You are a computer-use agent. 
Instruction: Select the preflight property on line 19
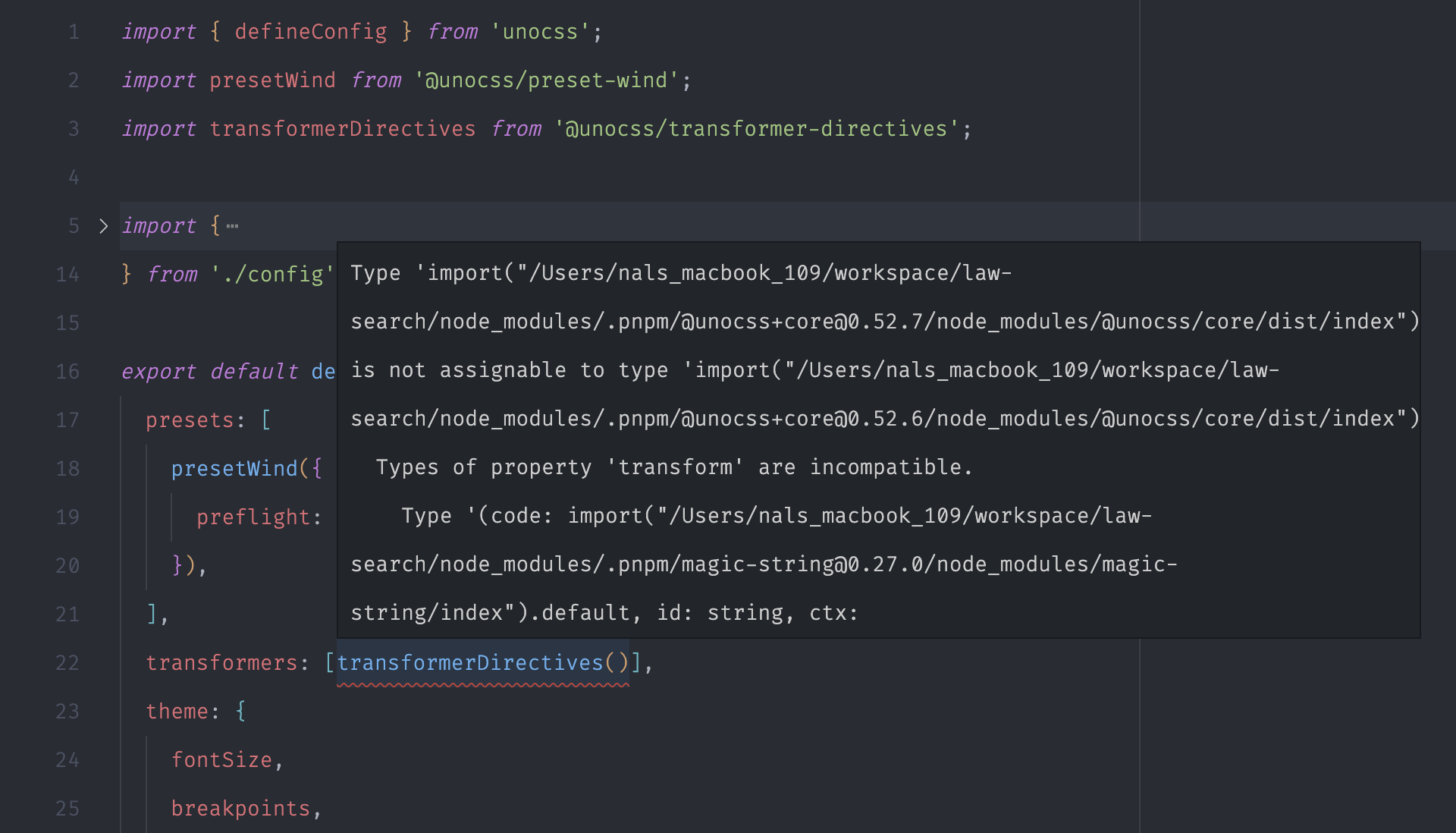tap(250, 517)
